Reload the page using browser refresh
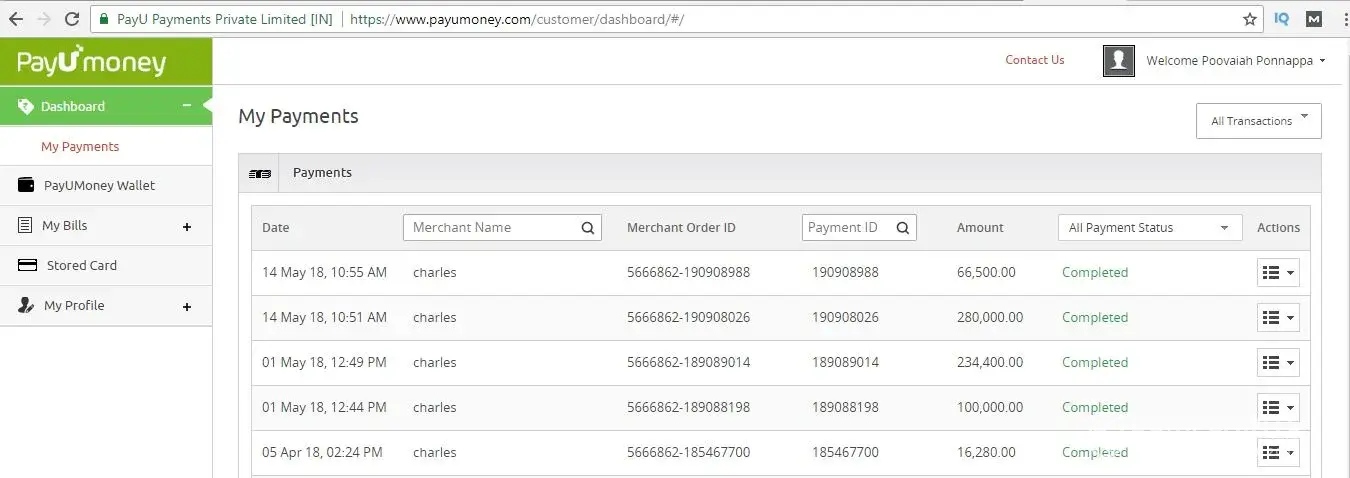The width and height of the screenshot is (1350, 478). [71, 19]
